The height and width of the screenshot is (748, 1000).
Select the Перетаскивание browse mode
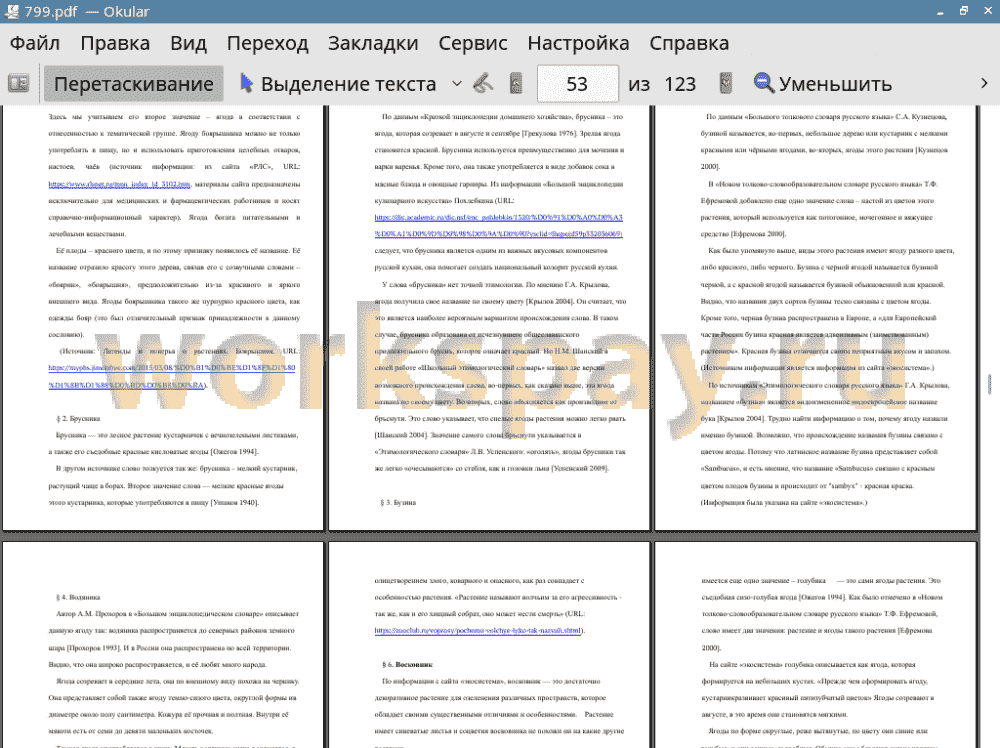(133, 84)
